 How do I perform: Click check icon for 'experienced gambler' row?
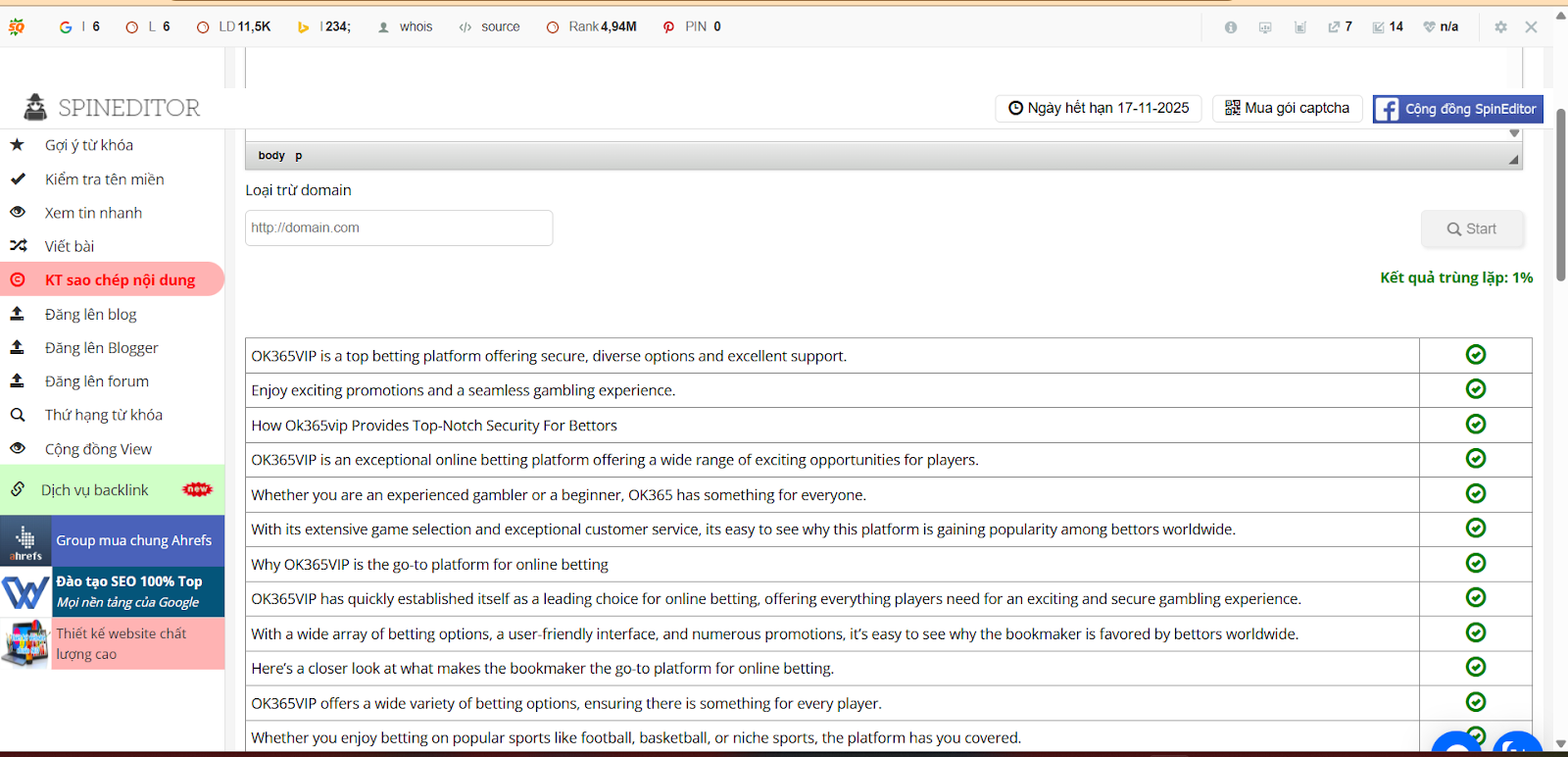tap(1476, 493)
